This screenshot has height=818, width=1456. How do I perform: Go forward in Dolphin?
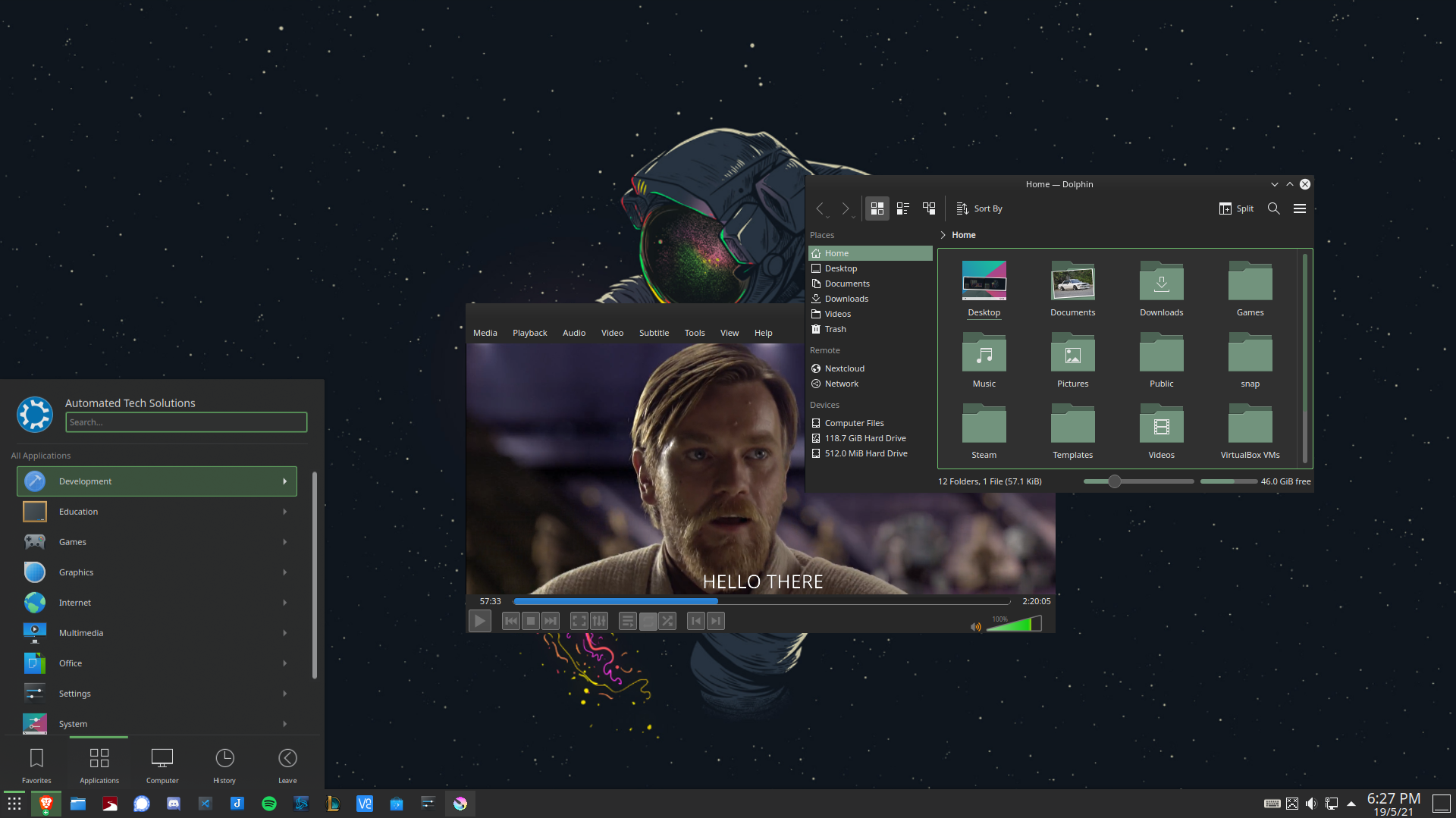(x=846, y=208)
